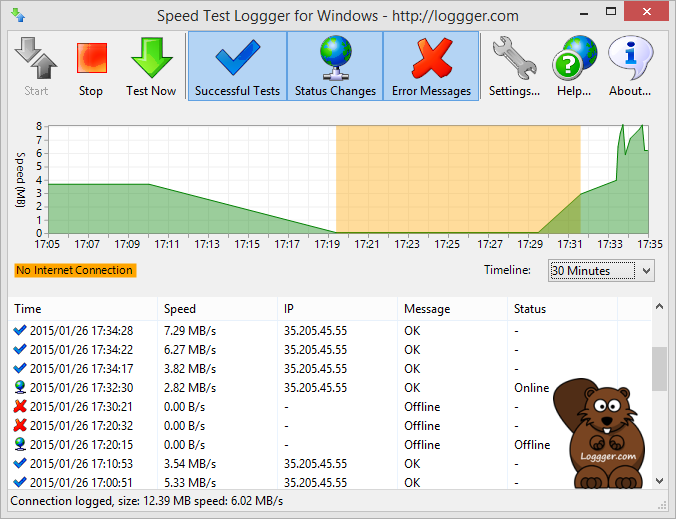Screen dimensions: 676x519
Task: Toggle Error Messages filter
Action: (431, 66)
